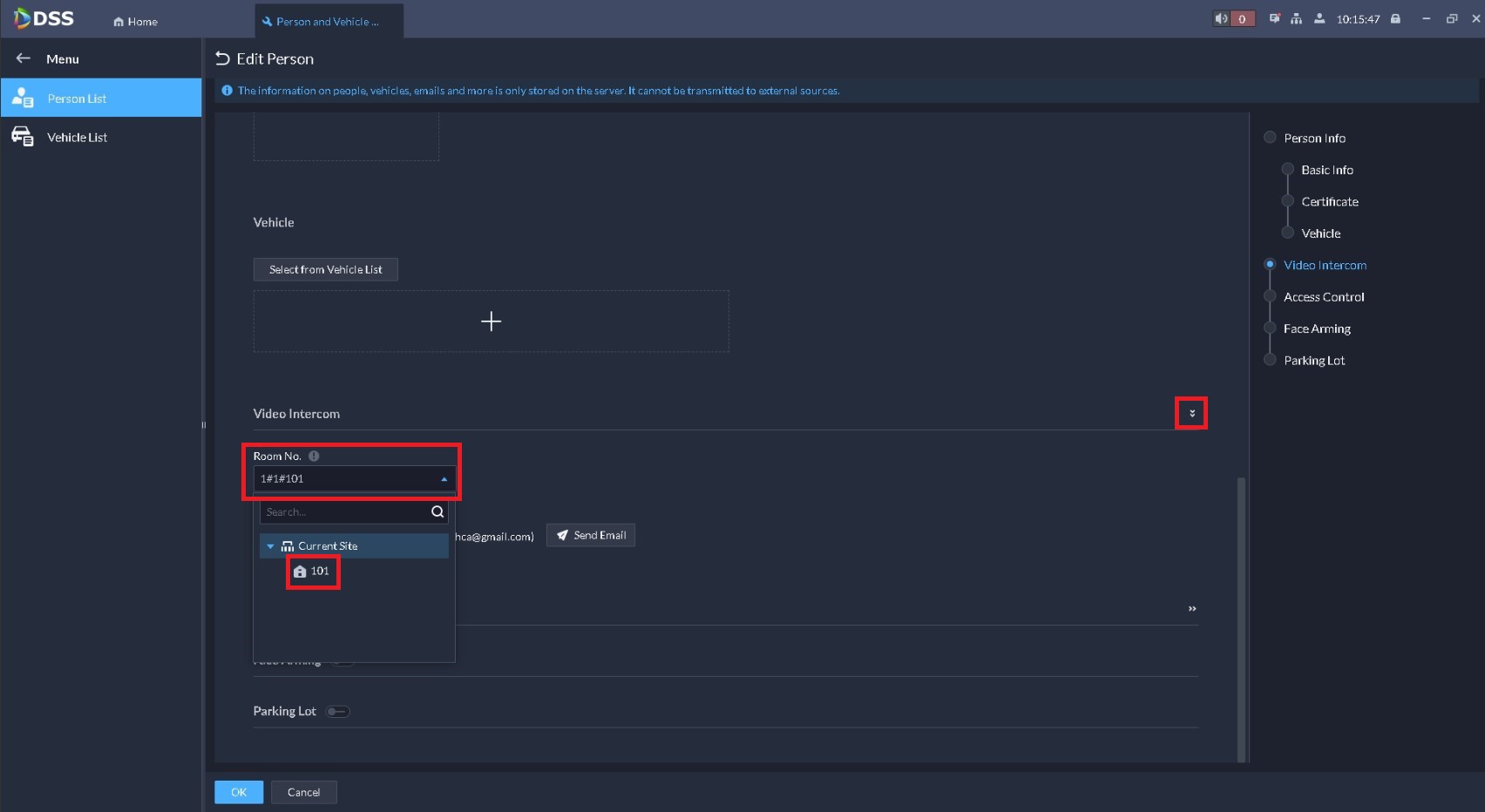The height and width of the screenshot is (812, 1485).
Task: Click the Send Email button
Action: click(x=591, y=536)
